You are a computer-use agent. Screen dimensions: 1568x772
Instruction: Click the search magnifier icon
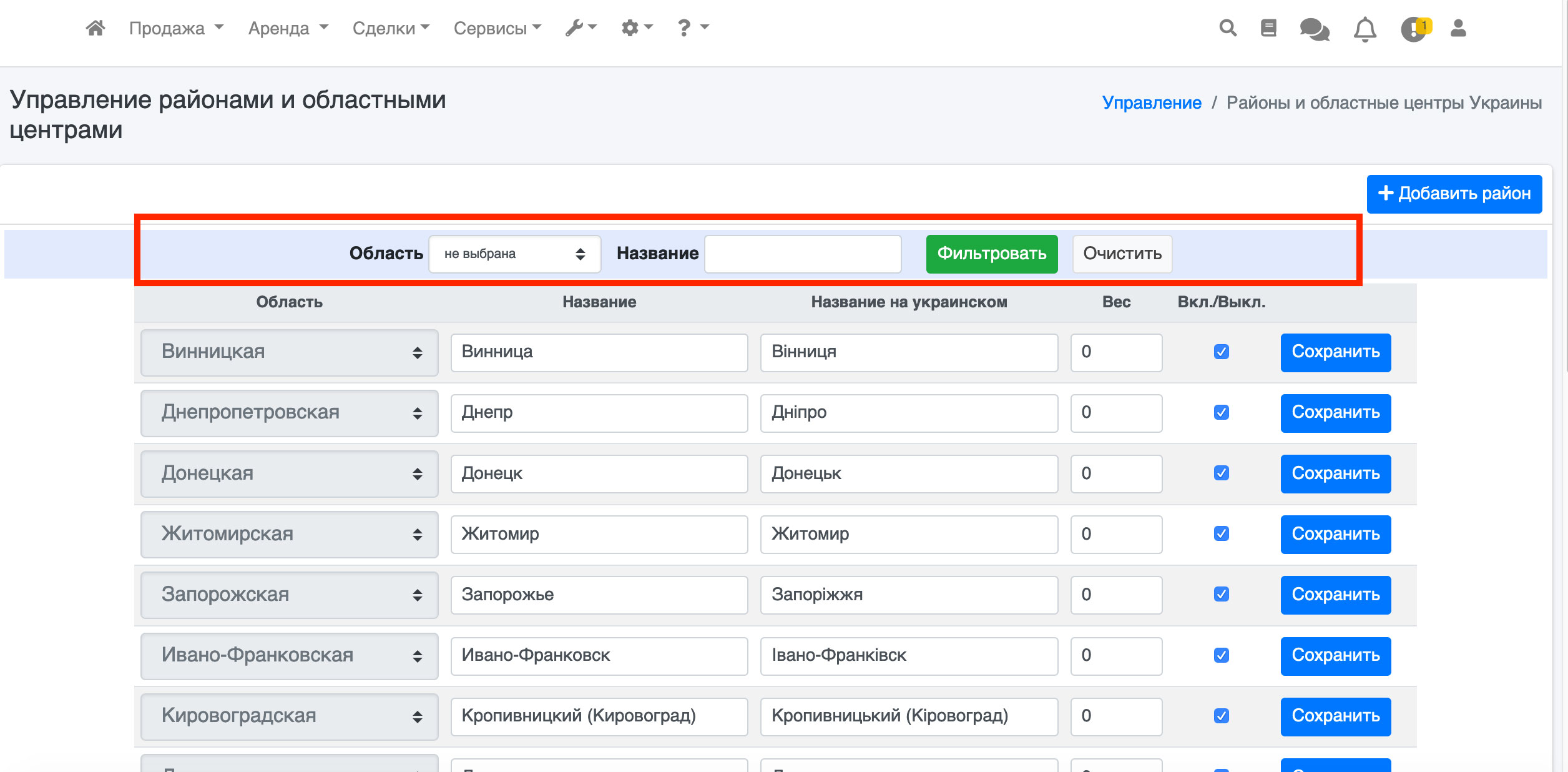[1227, 28]
